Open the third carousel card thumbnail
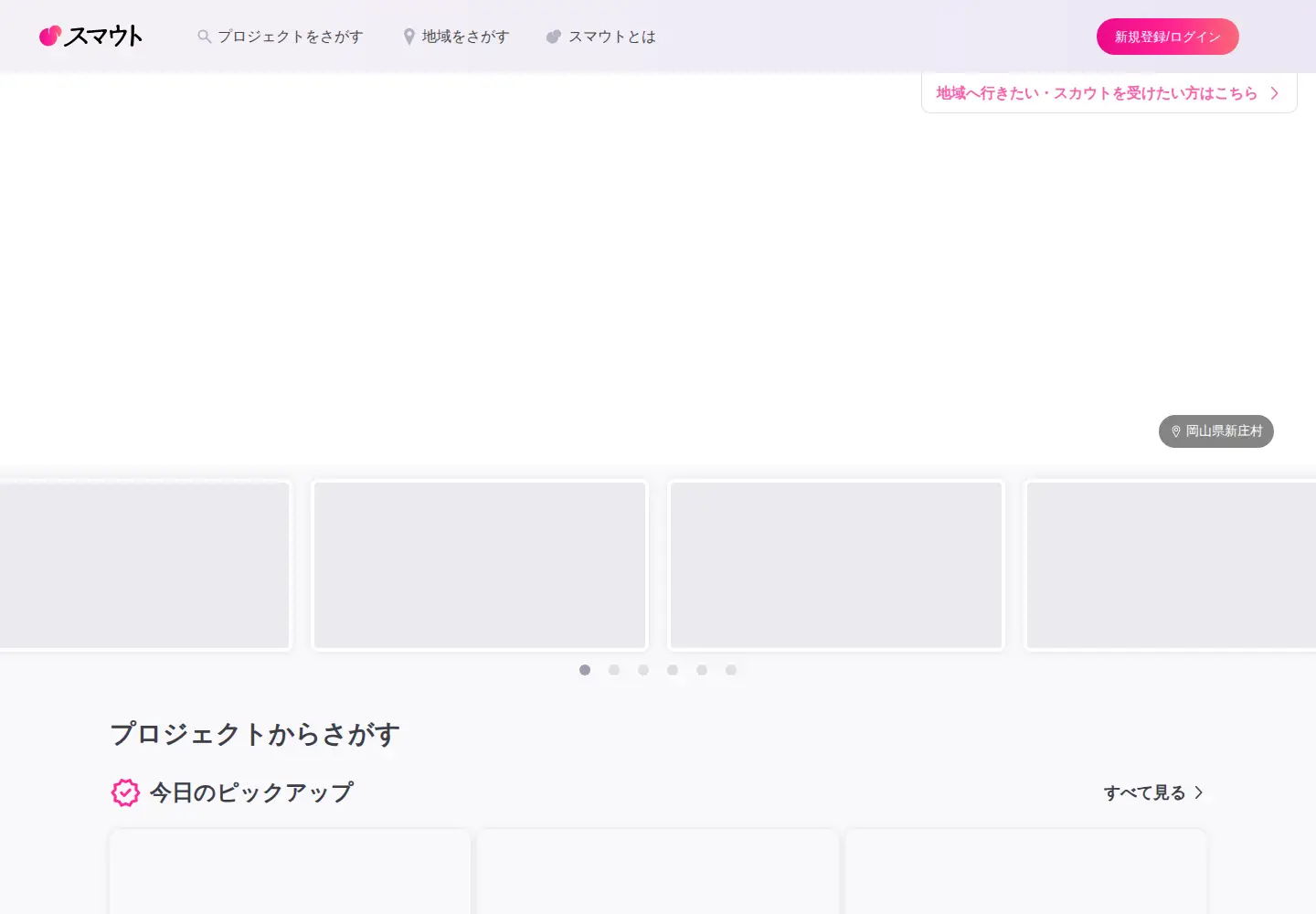1316x914 pixels. tap(836, 565)
